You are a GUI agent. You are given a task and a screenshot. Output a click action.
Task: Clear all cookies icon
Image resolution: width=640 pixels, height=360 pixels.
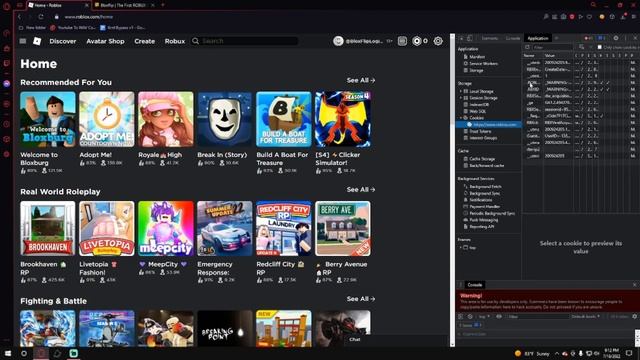(581, 47)
